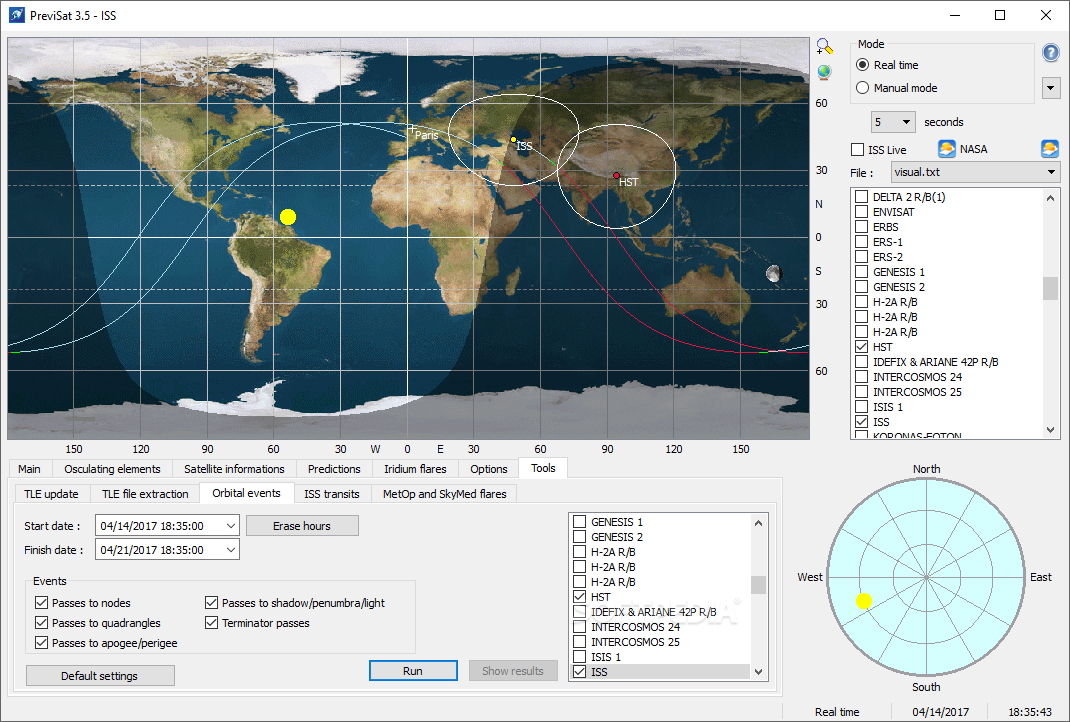1070x722 pixels.
Task: Click the Run button
Action: pos(413,671)
